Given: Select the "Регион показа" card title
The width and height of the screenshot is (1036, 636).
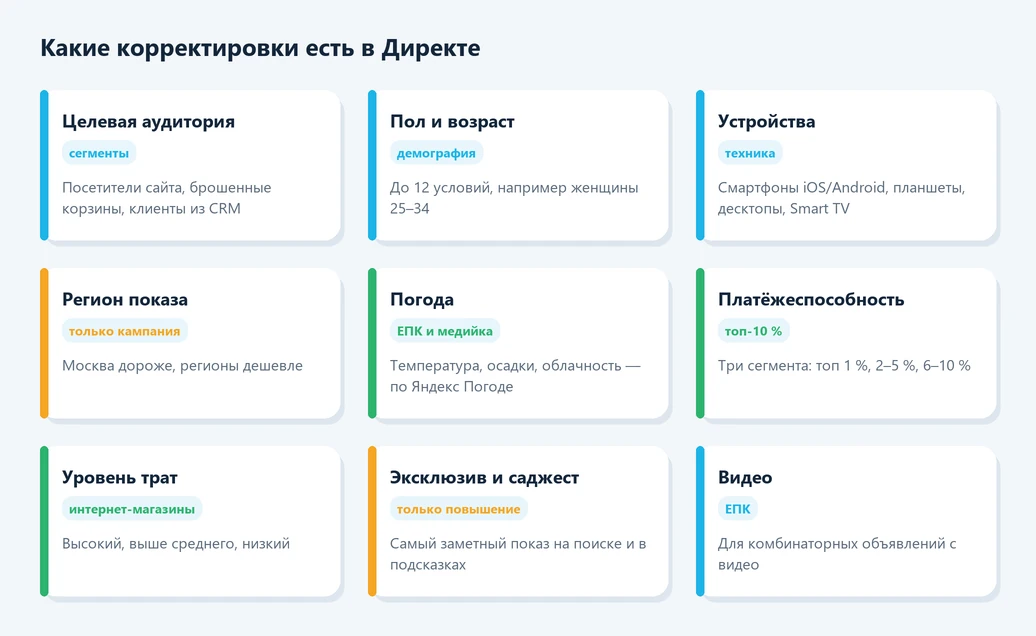Looking at the screenshot, I should click(x=125, y=300).
